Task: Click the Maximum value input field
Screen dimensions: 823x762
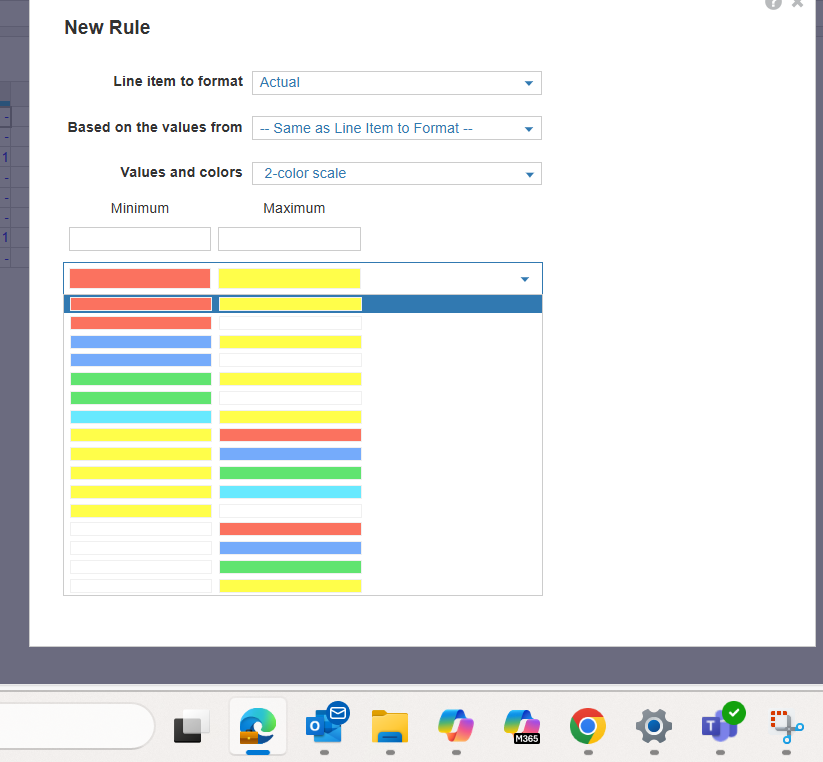Action: pyautogui.click(x=289, y=239)
